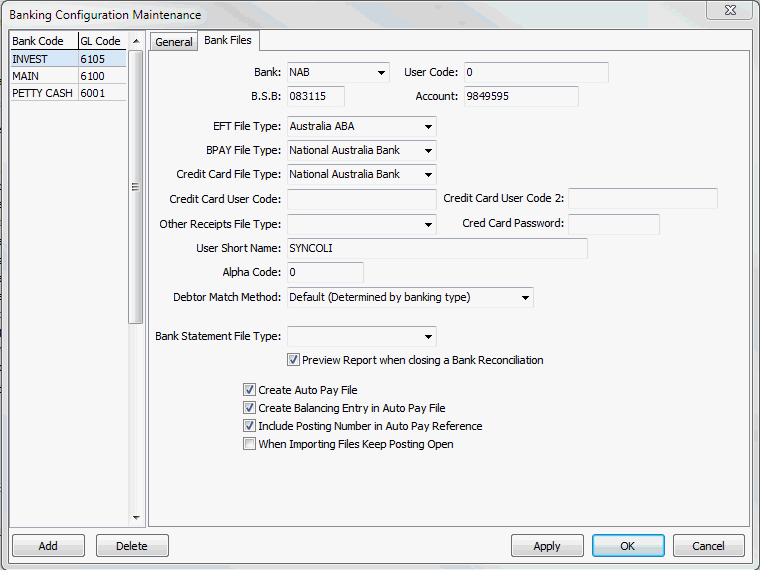Click the Cred Card Password field
Image resolution: width=760 pixels, height=570 pixels.
614,224
